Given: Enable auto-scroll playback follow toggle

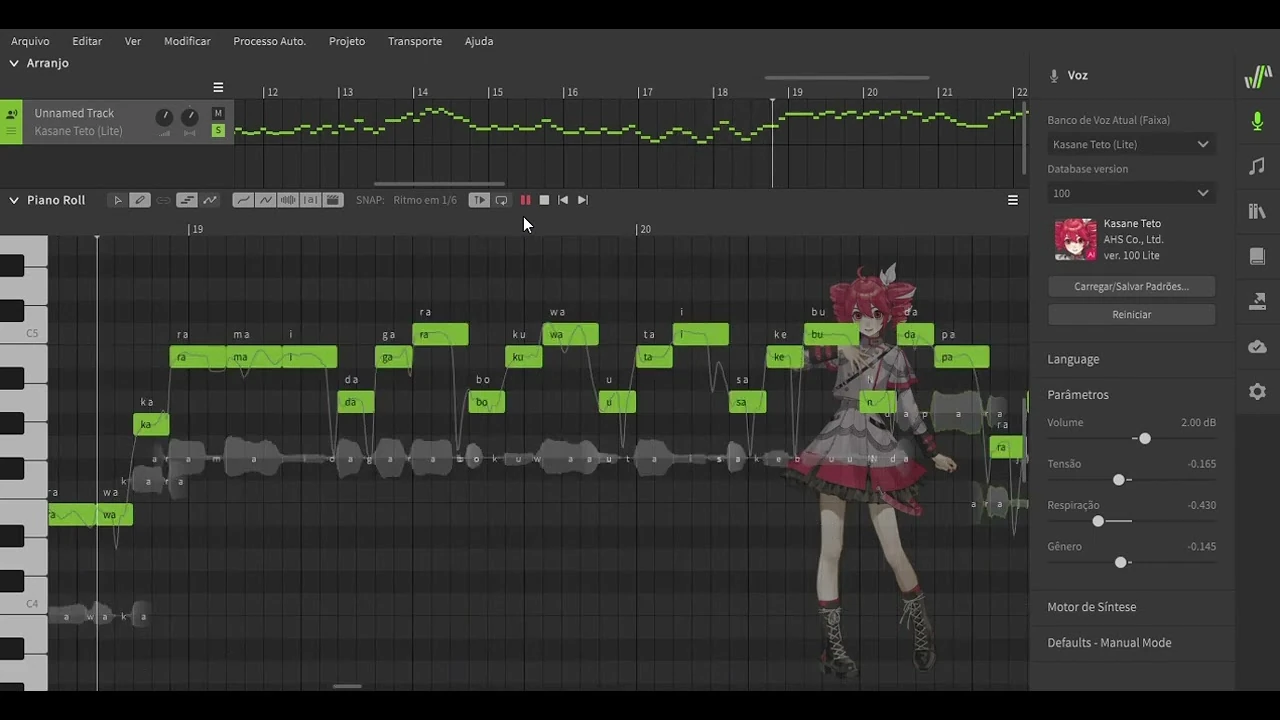Looking at the screenshot, I should tap(479, 200).
